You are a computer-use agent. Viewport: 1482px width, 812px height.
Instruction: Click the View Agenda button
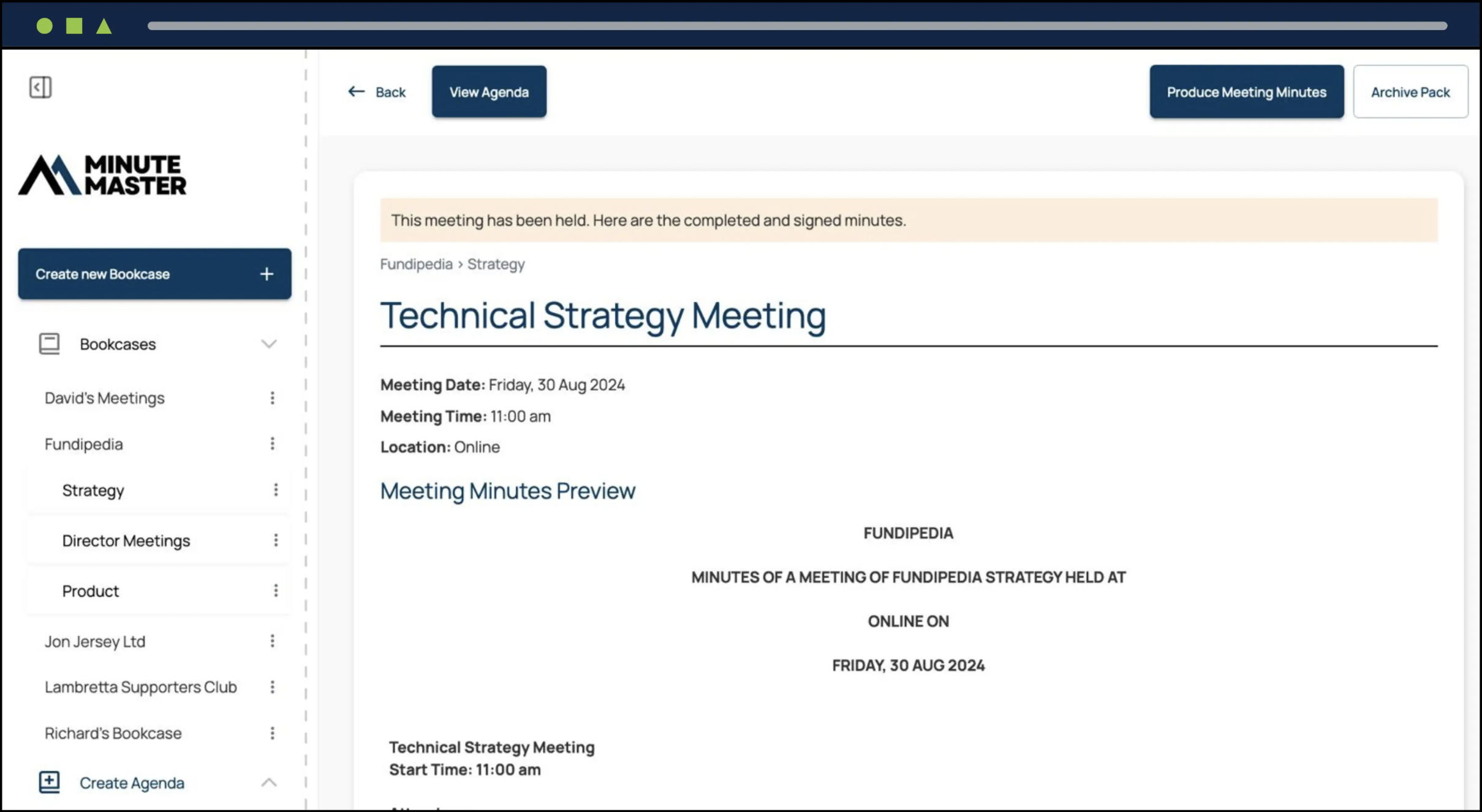tap(489, 92)
